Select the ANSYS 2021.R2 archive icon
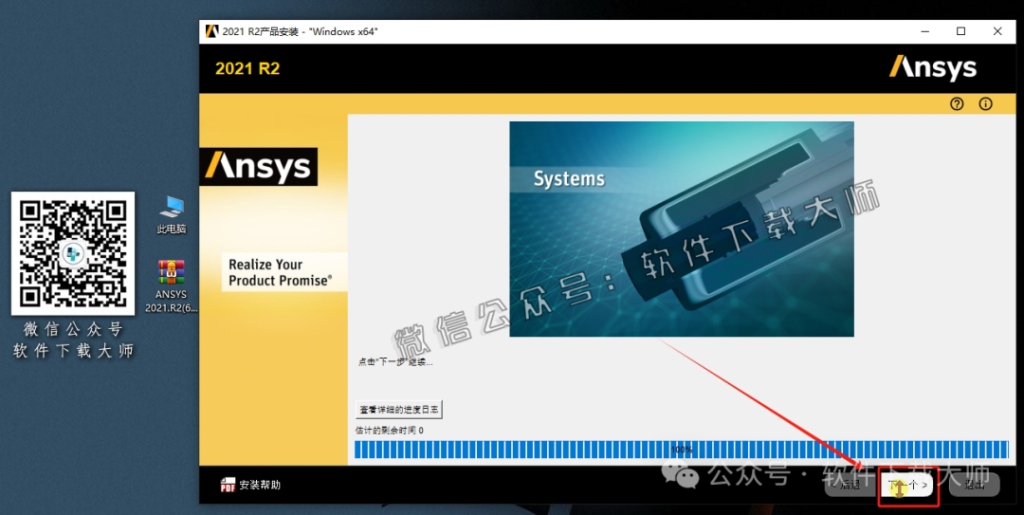 pyautogui.click(x=171, y=286)
